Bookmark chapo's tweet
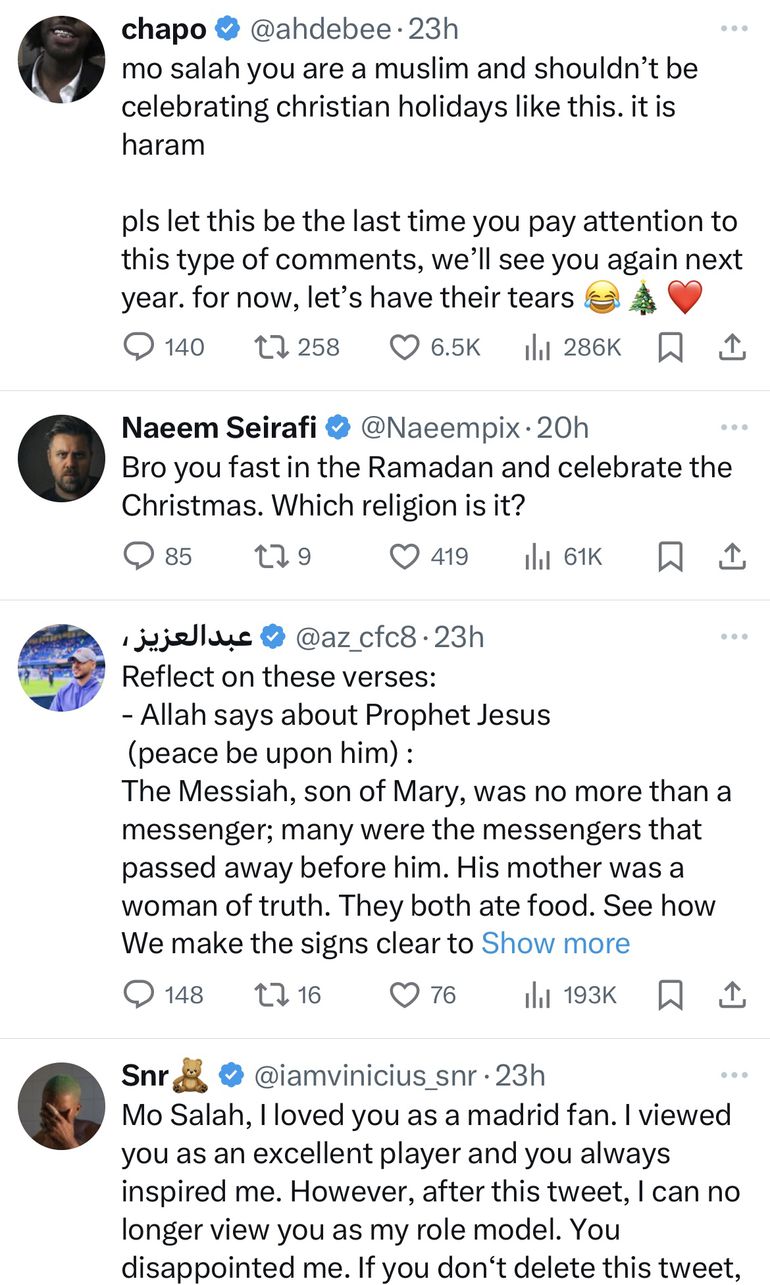Image resolution: width=770 pixels, height=1285 pixels. [x=672, y=347]
